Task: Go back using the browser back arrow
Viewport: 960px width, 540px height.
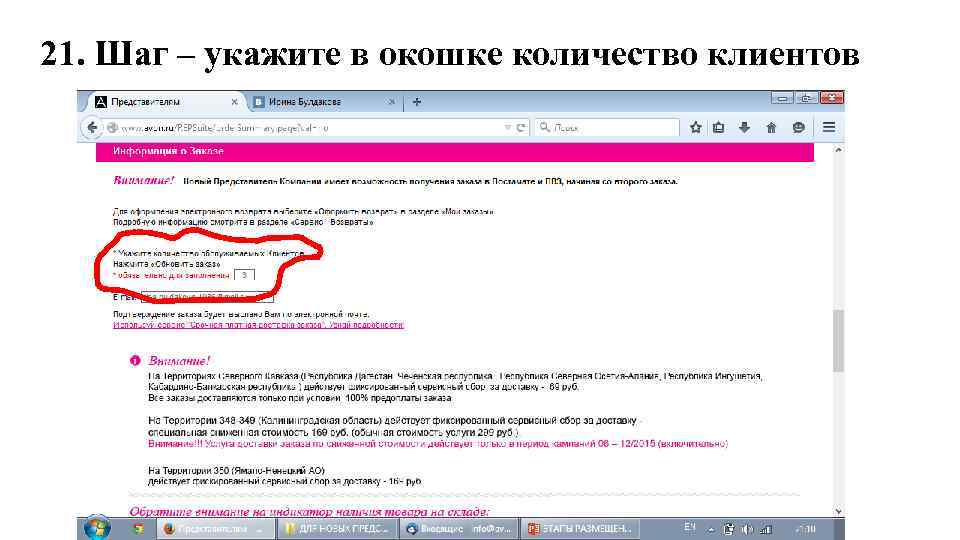Action: 92,127
